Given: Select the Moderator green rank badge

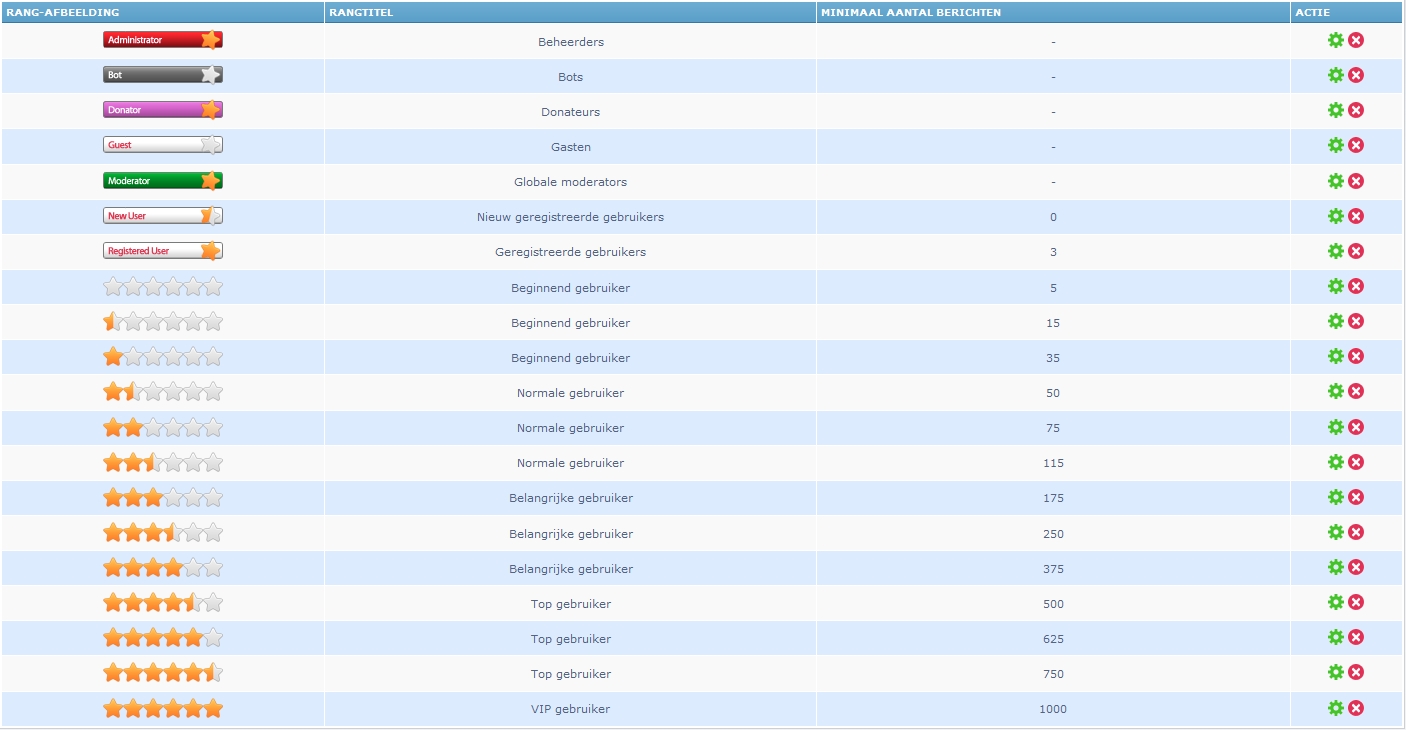Looking at the screenshot, I should pyautogui.click(x=162, y=181).
